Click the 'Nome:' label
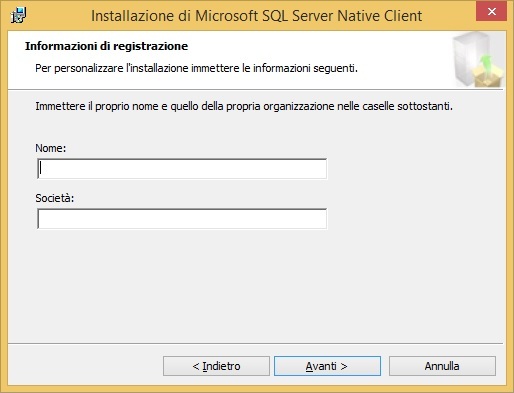 (51, 148)
